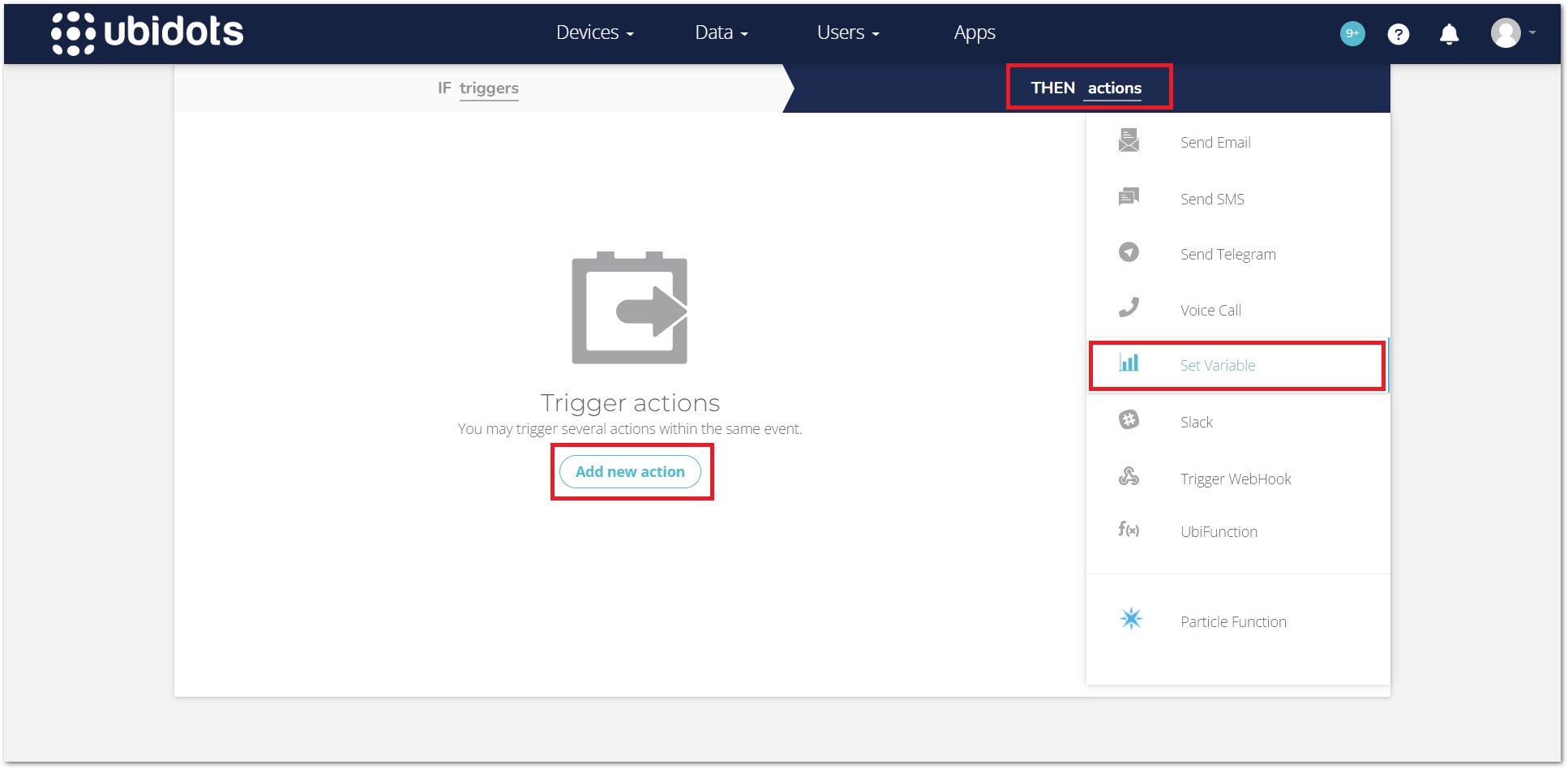Image resolution: width=1568 pixels, height=769 pixels.
Task: Open the help question mark icon
Action: [x=1398, y=34]
